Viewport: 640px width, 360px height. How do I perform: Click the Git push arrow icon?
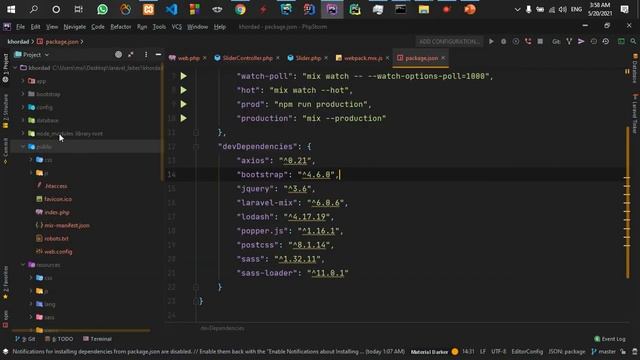[x=581, y=42]
